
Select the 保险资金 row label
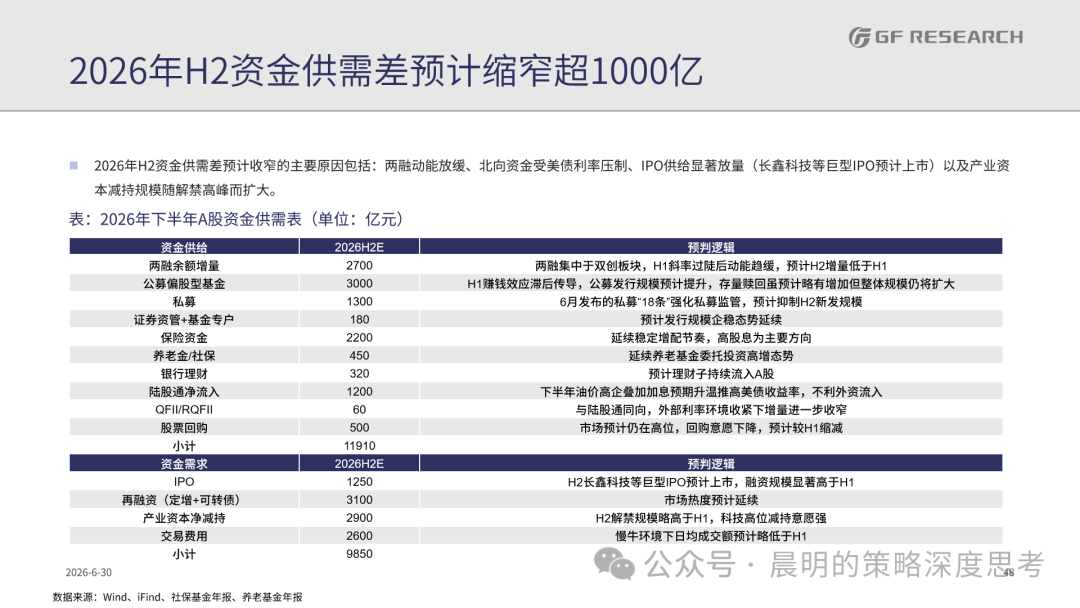[x=184, y=337]
